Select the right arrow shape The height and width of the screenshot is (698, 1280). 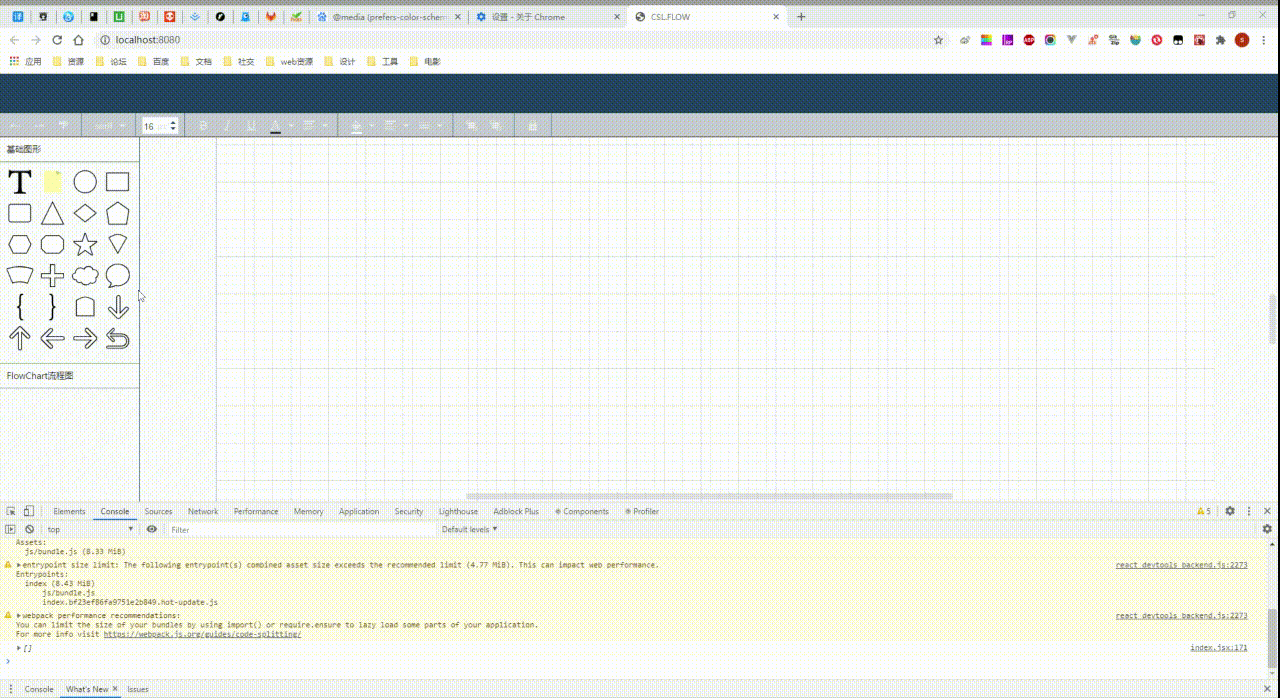click(85, 338)
